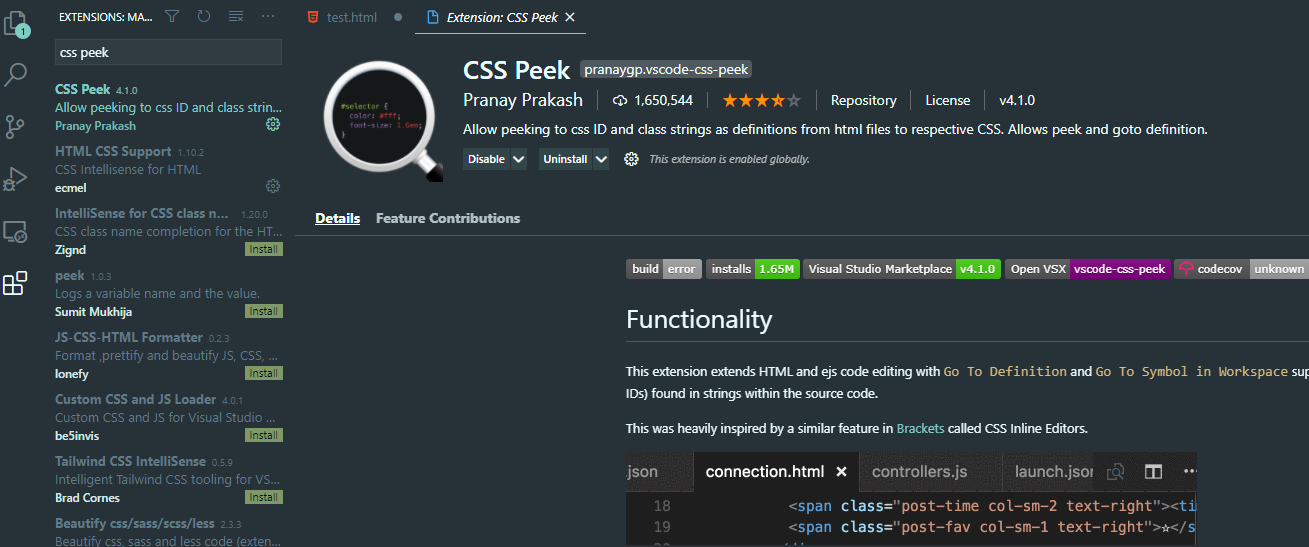This screenshot has width=1309, height=547.
Task: Click the install count download icon
Action: point(619,100)
